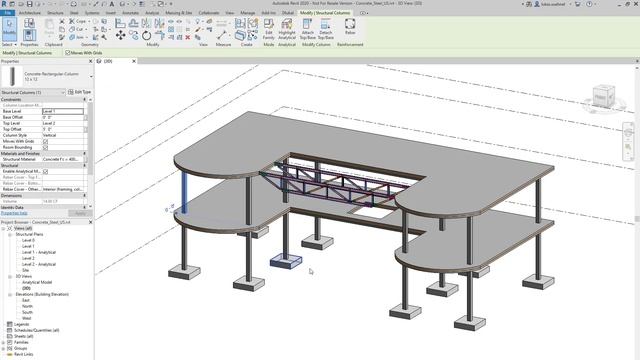This screenshot has height=360, width=640.
Task: Switch to the Collaborate ribbon tab
Action: [209, 13]
